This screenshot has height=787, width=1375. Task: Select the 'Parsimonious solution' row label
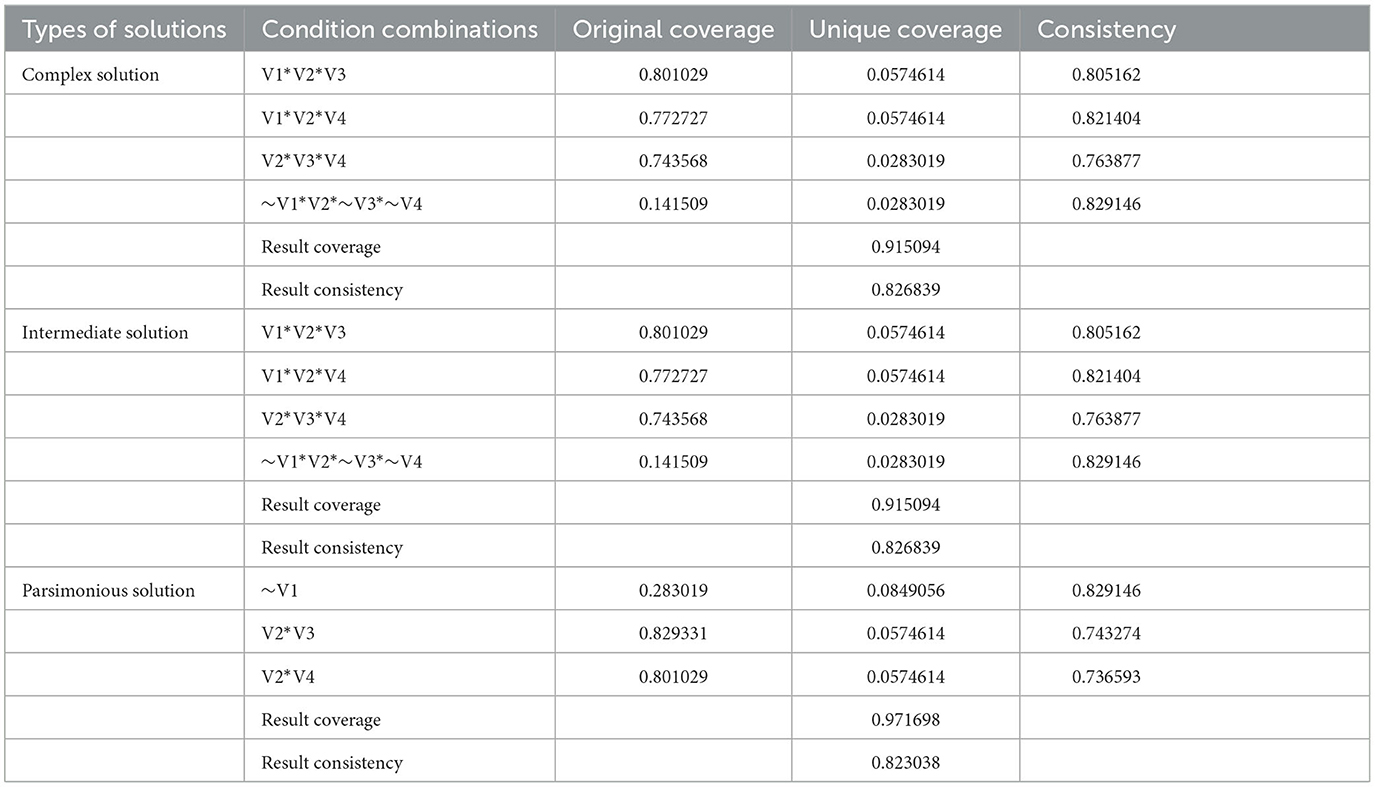pyautogui.click(x=108, y=591)
